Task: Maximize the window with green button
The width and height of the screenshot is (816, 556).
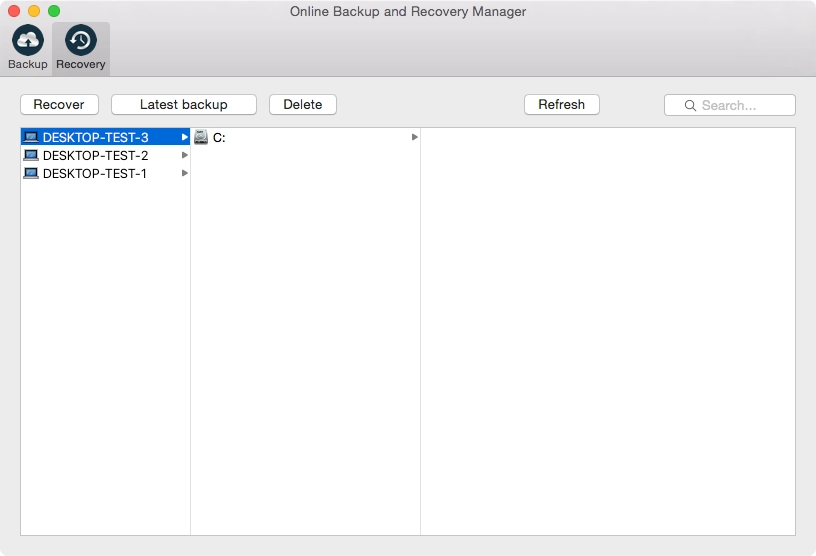Action: pos(54,11)
